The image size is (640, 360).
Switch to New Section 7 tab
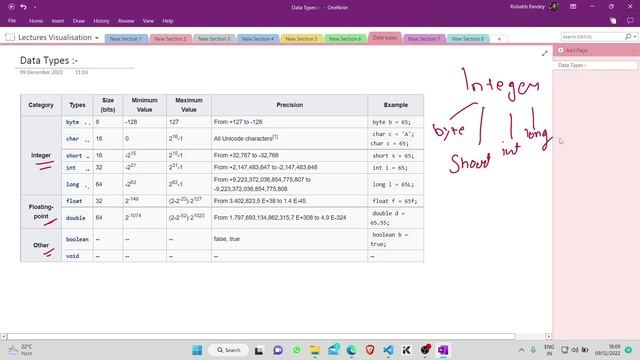click(424, 39)
